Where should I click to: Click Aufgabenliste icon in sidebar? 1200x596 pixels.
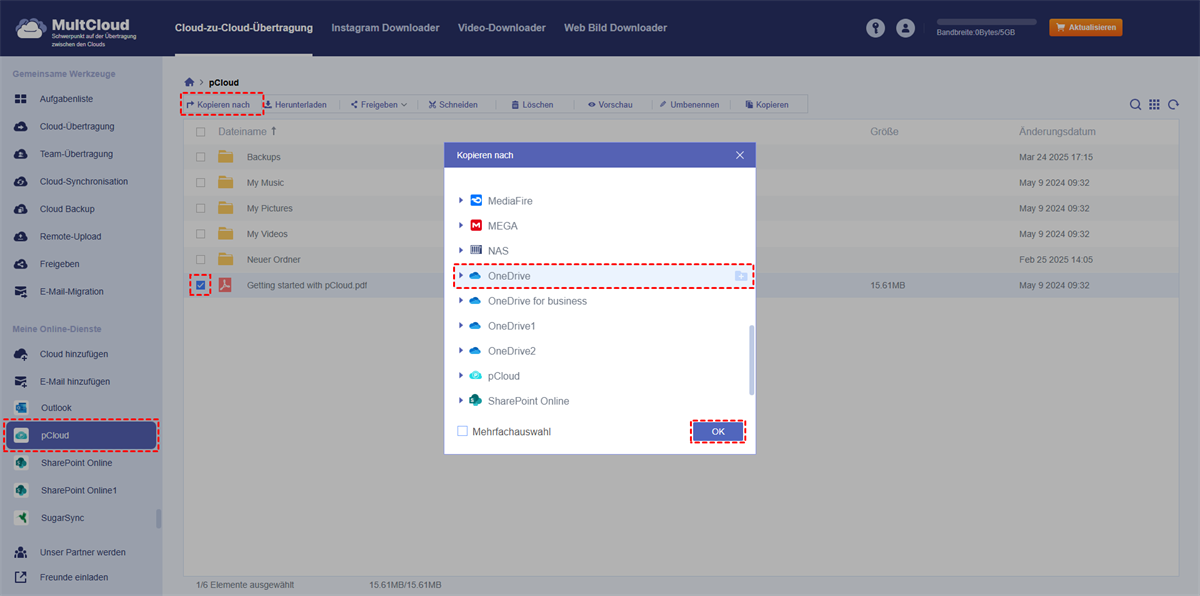pyautogui.click(x=21, y=99)
